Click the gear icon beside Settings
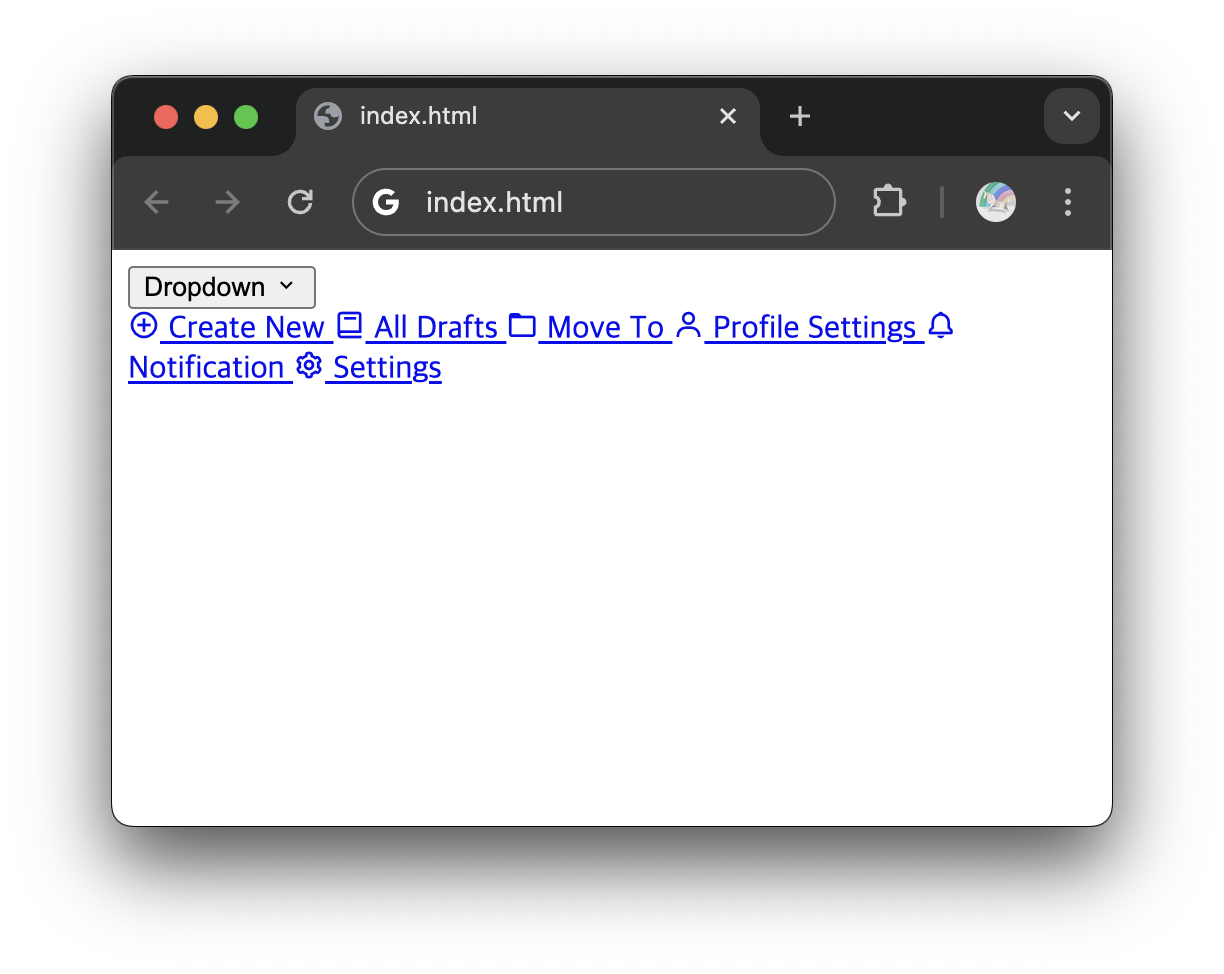 309,366
